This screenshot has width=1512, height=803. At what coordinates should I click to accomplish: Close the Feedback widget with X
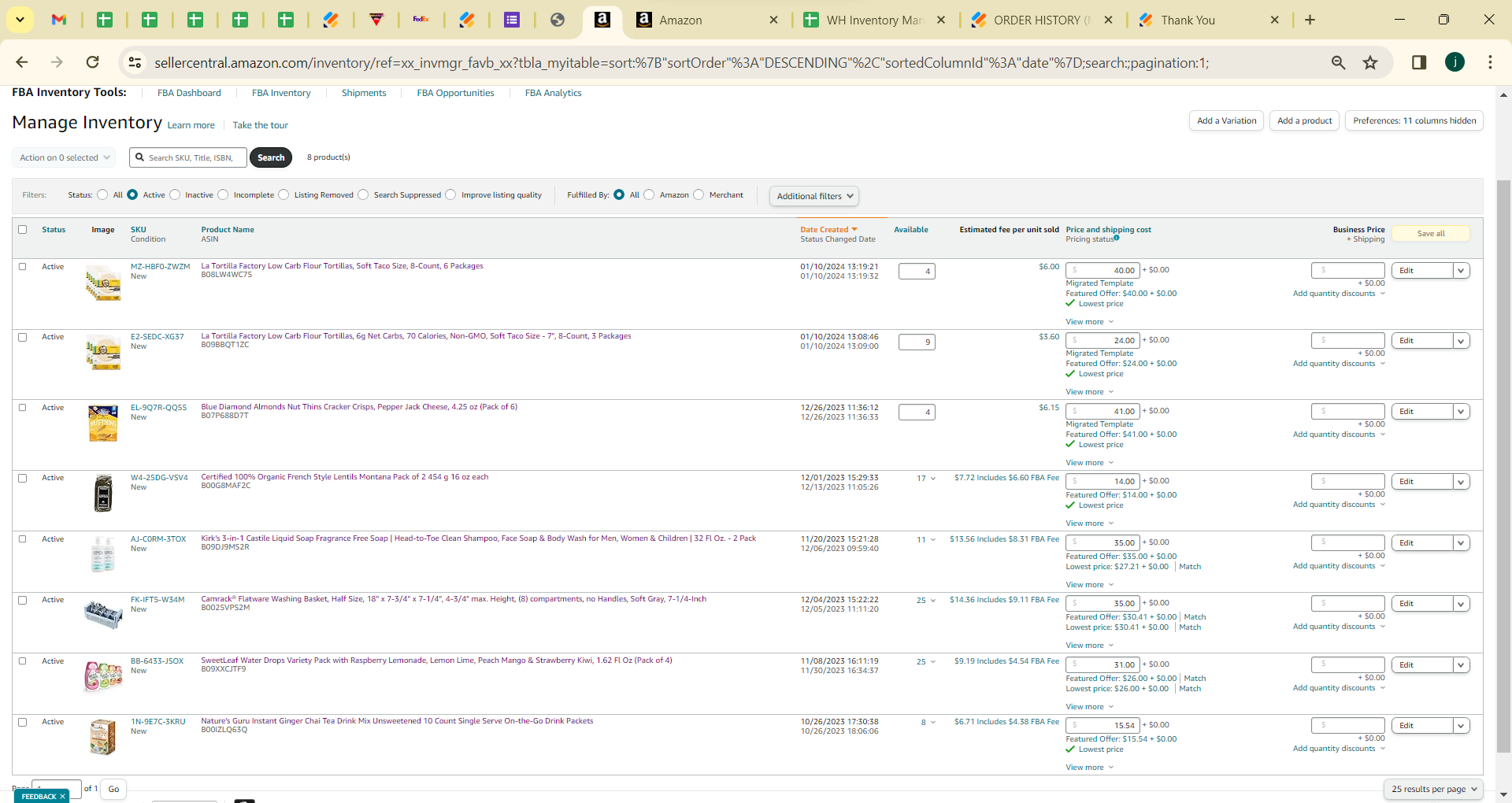(x=62, y=797)
